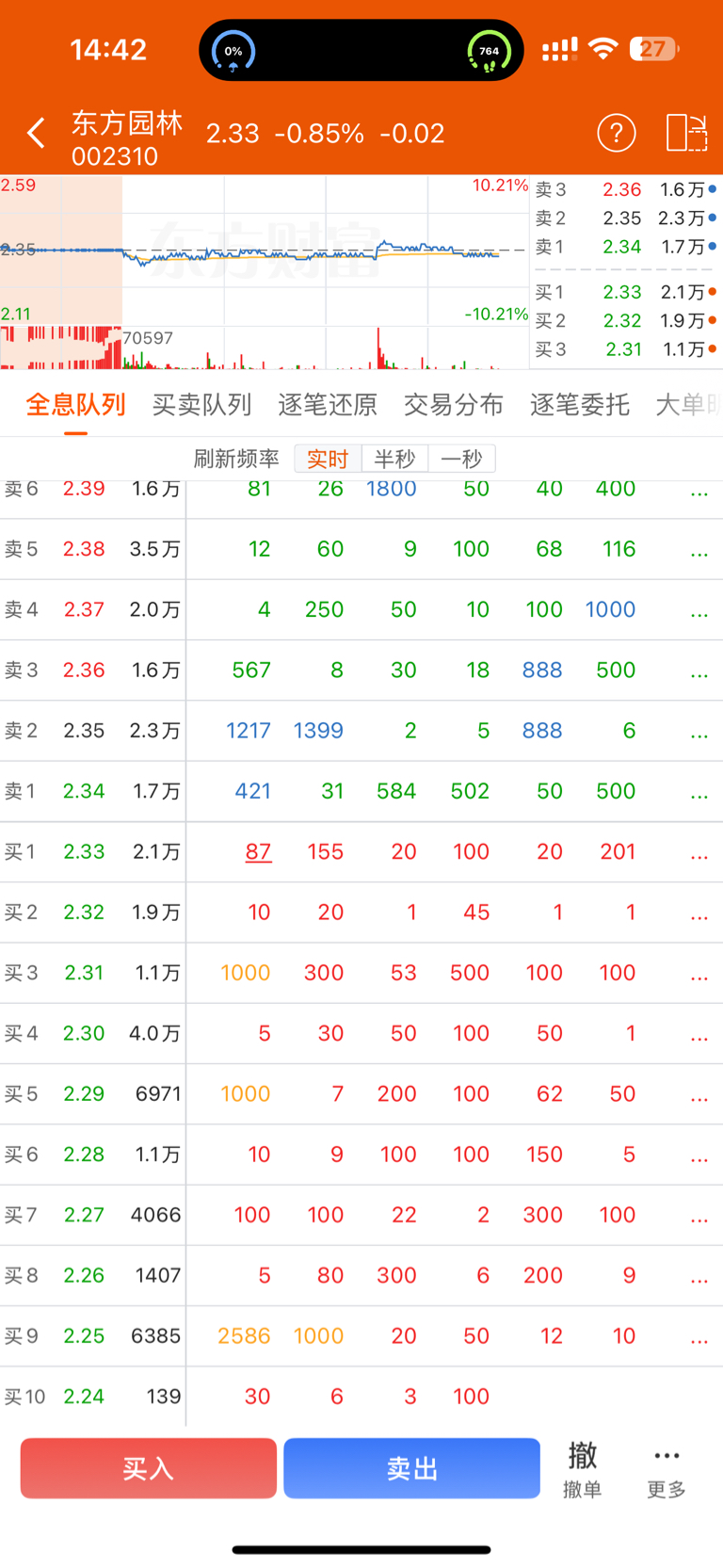This screenshot has height=1568, width=723.
Task: Switch to 交易分布 tab
Action: click(x=454, y=405)
